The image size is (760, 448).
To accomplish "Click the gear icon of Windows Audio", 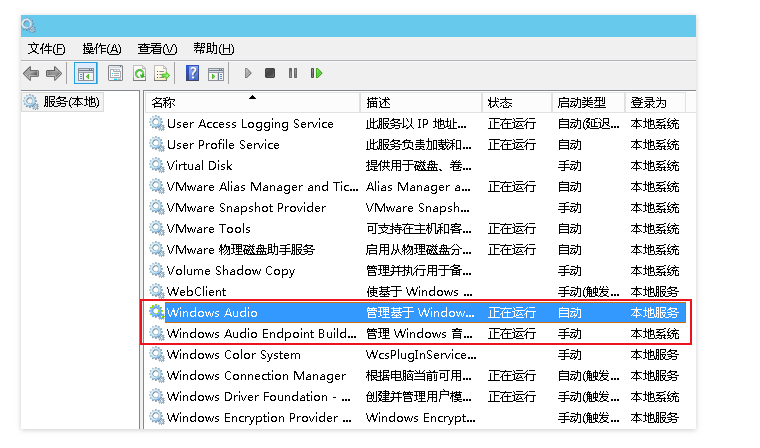I will [x=156, y=312].
